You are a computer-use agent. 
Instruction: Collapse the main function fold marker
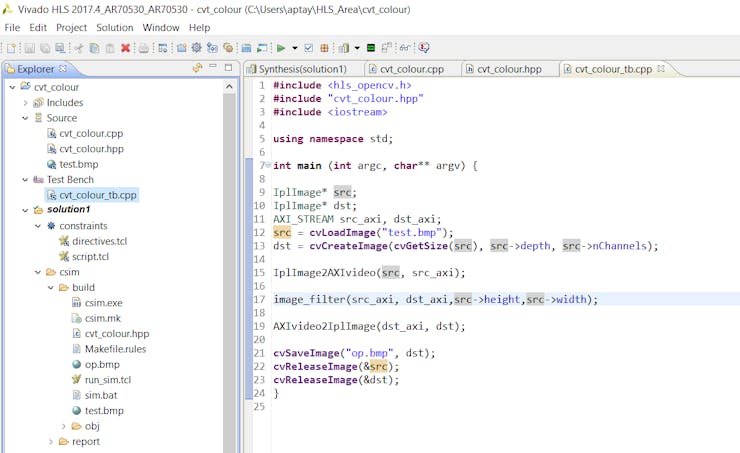click(x=268, y=165)
